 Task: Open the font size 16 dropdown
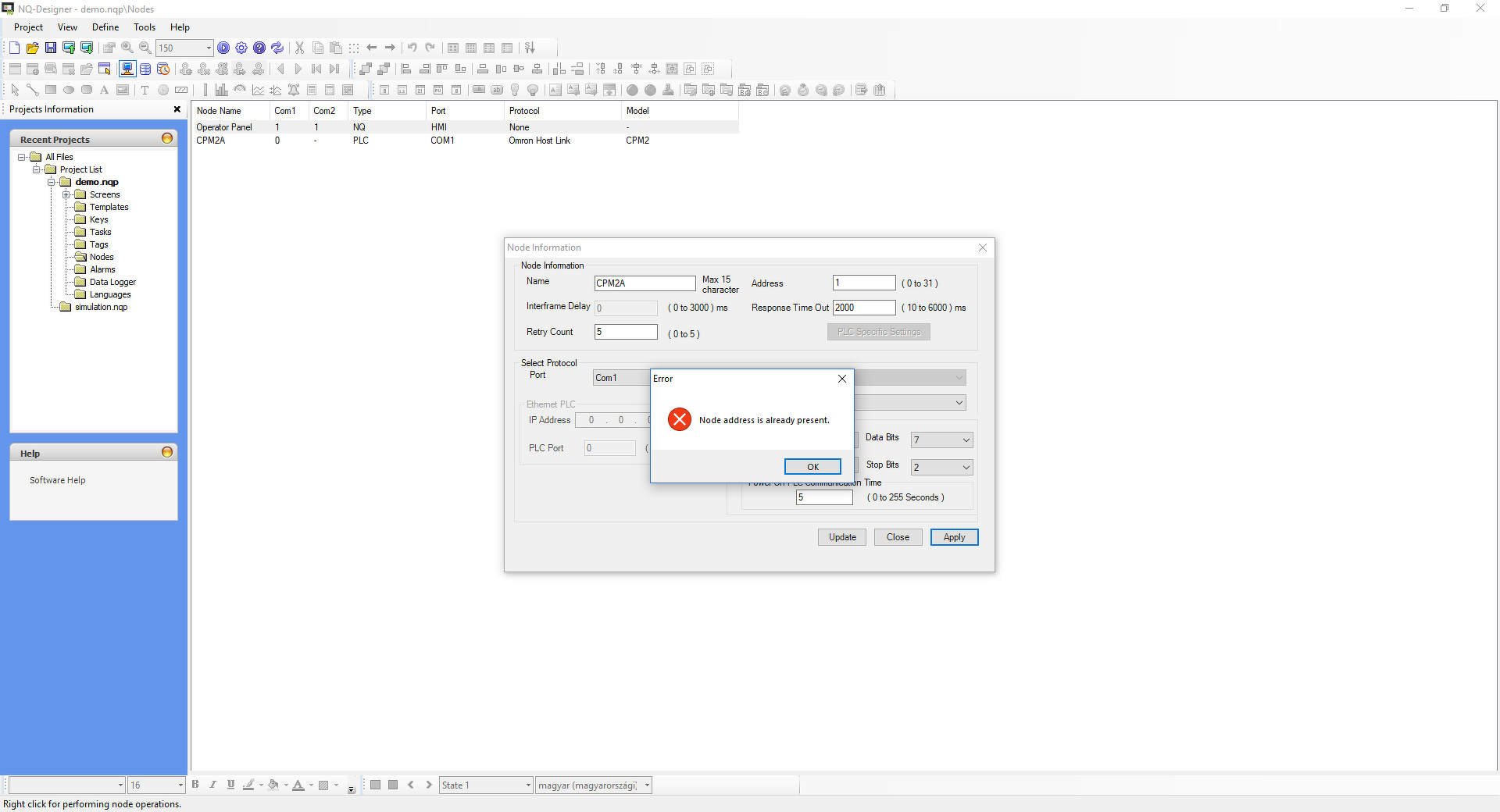click(x=180, y=785)
